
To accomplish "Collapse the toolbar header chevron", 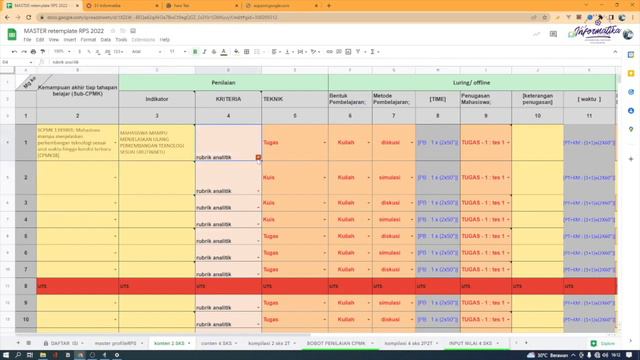I will [615, 52].
